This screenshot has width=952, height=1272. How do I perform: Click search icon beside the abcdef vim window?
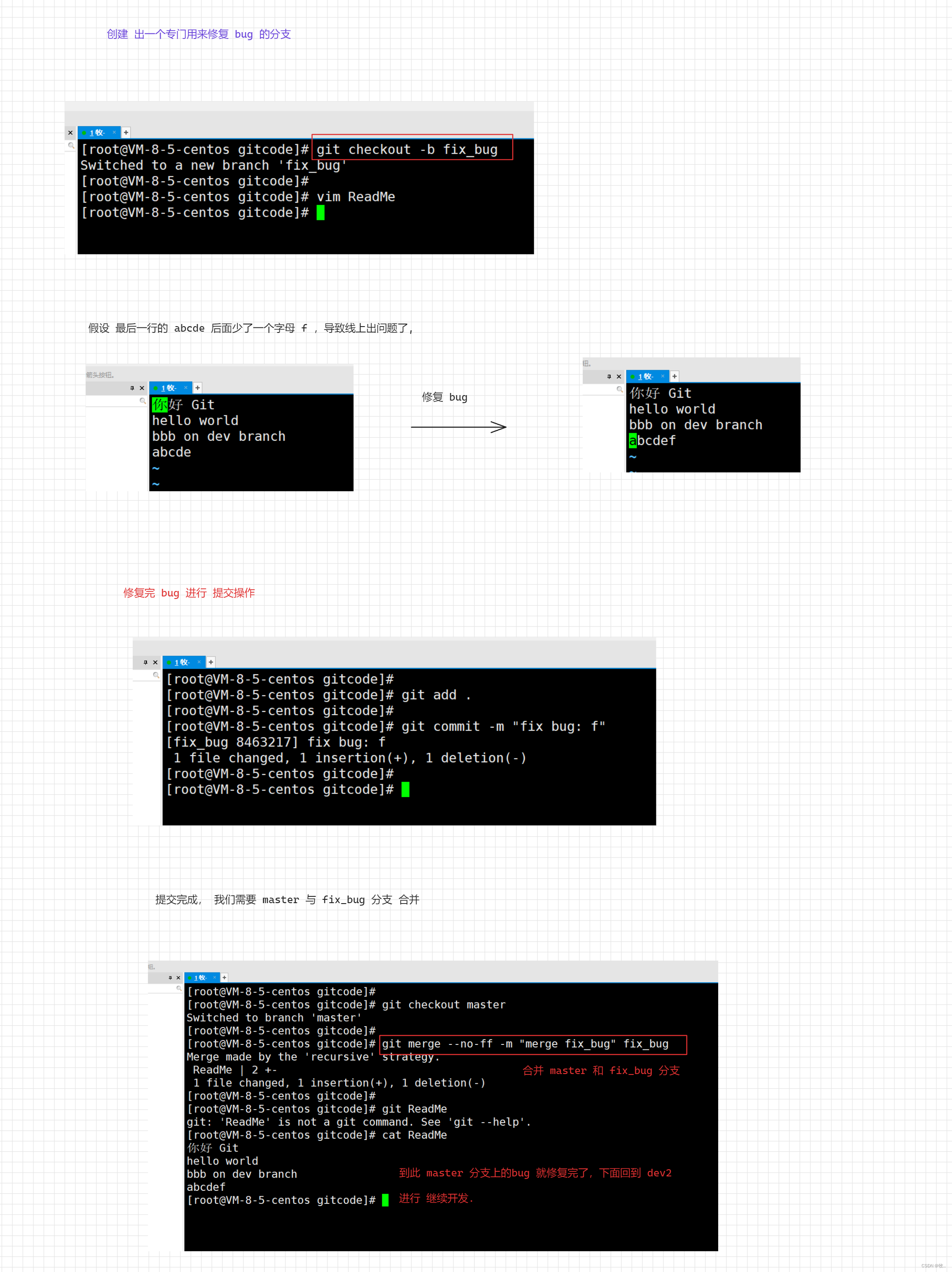[620, 389]
